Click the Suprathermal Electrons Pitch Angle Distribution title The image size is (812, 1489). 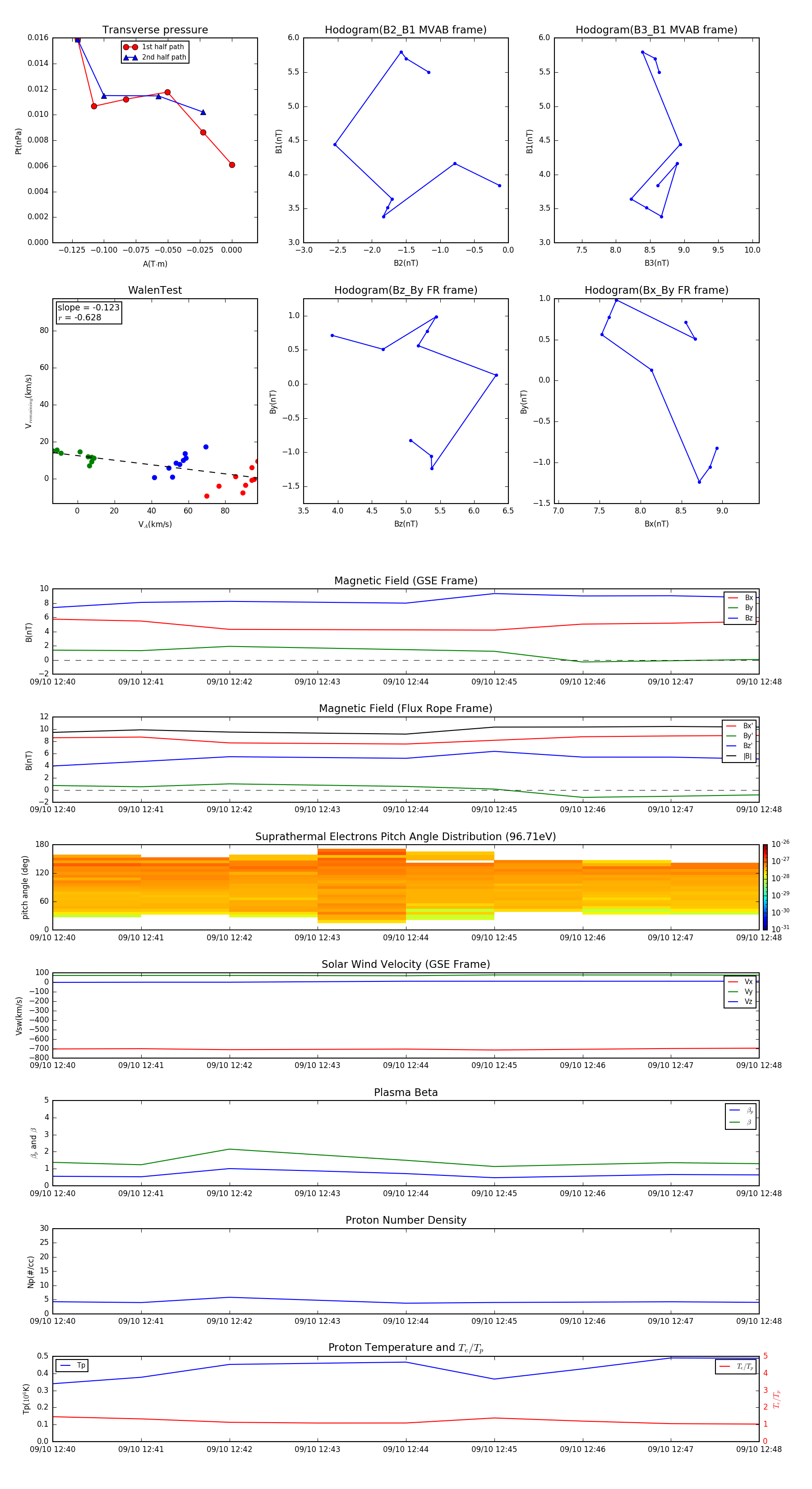coord(406,837)
